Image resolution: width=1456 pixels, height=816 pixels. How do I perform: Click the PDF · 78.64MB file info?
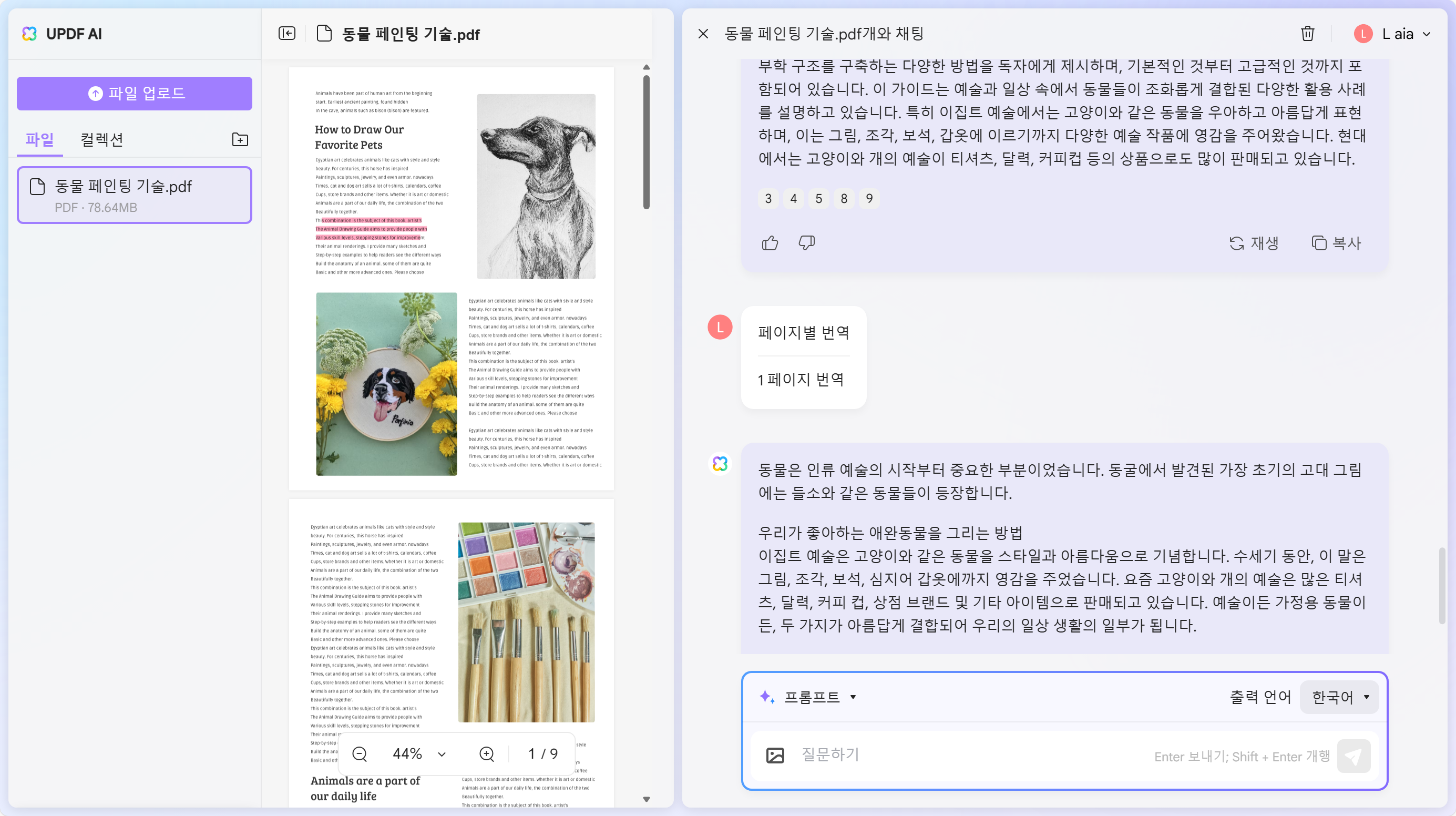96,208
